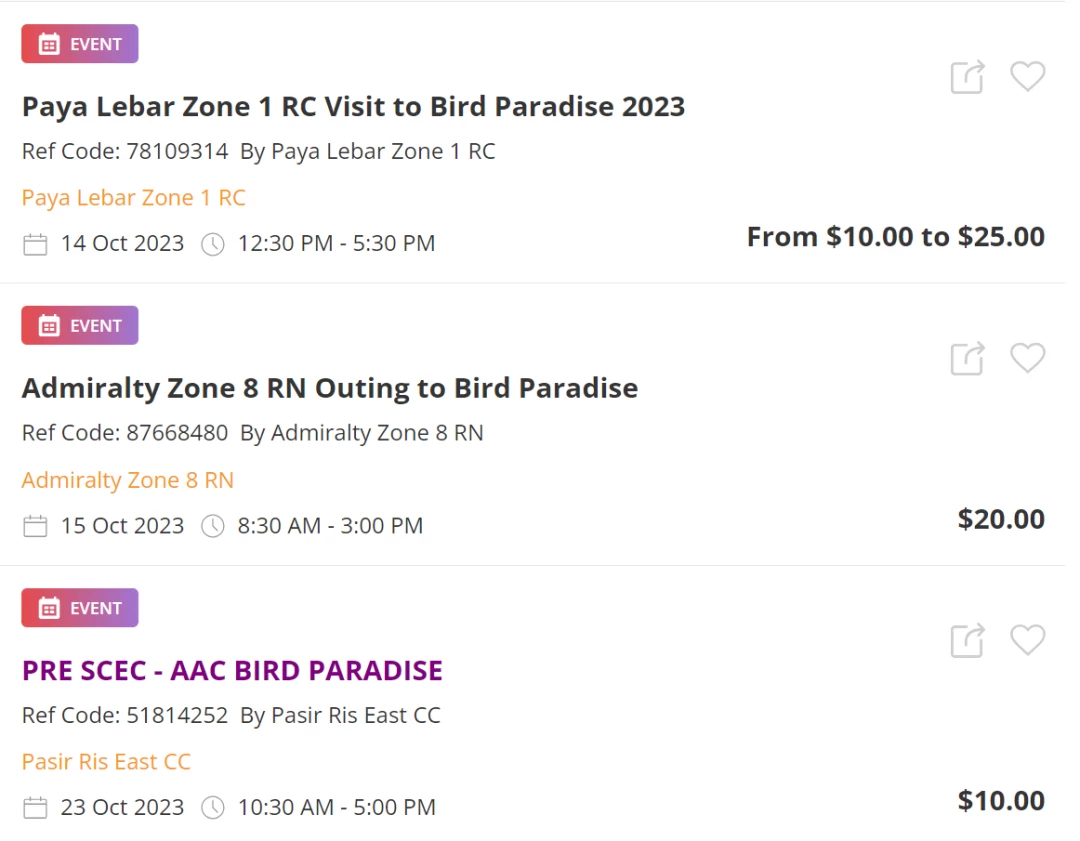Click the From $10.00 to $25.00 price
This screenshot has width=1080, height=841.
895,237
